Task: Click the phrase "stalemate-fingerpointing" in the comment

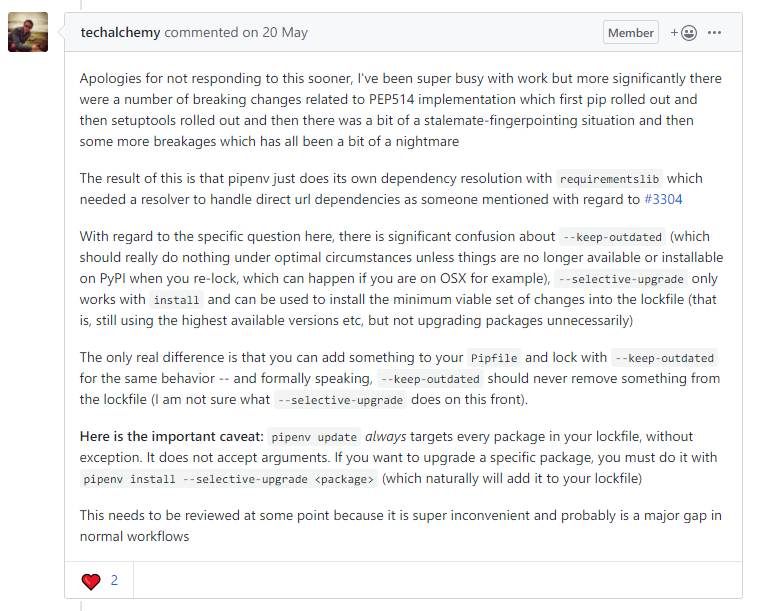Action: pyautogui.click(x=523, y=120)
